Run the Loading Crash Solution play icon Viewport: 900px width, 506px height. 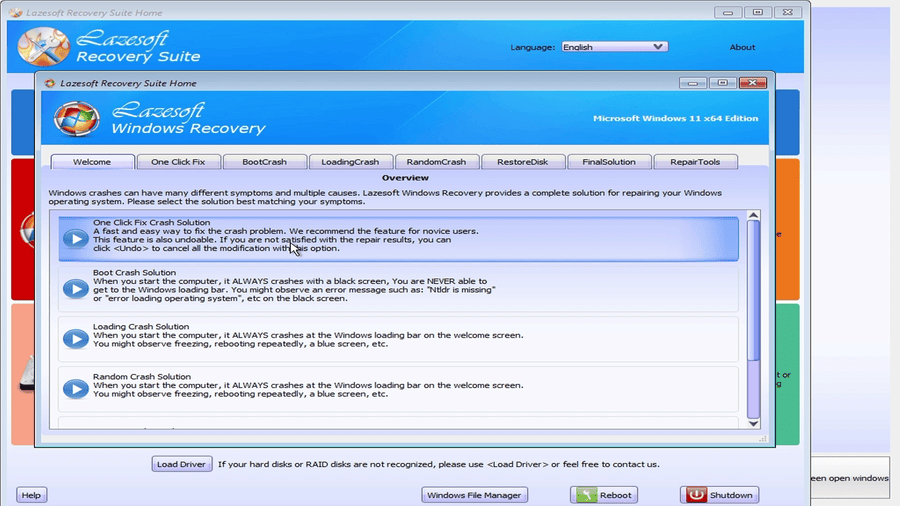coord(75,338)
